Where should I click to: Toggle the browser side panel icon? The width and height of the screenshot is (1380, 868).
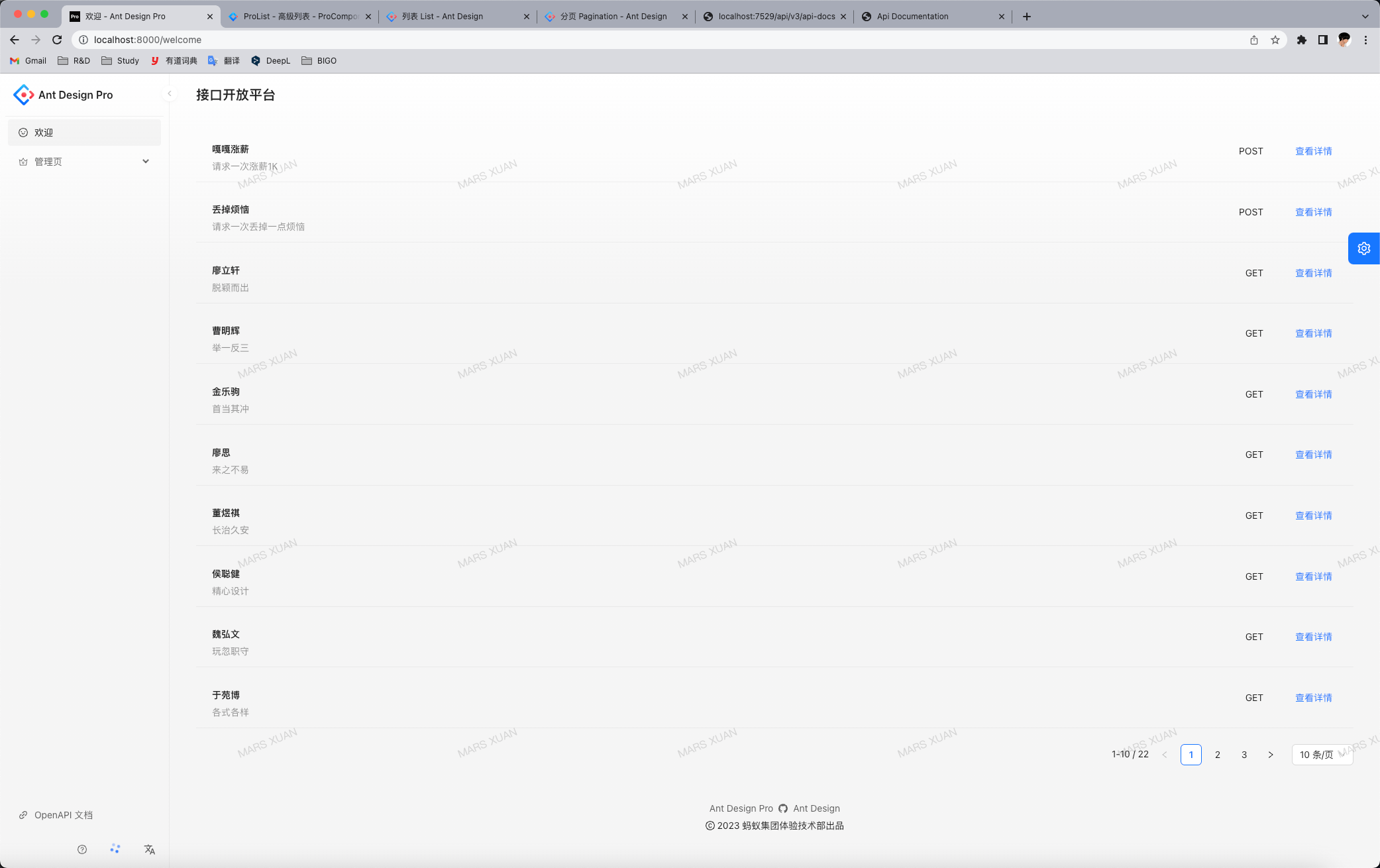tap(1323, 40)
